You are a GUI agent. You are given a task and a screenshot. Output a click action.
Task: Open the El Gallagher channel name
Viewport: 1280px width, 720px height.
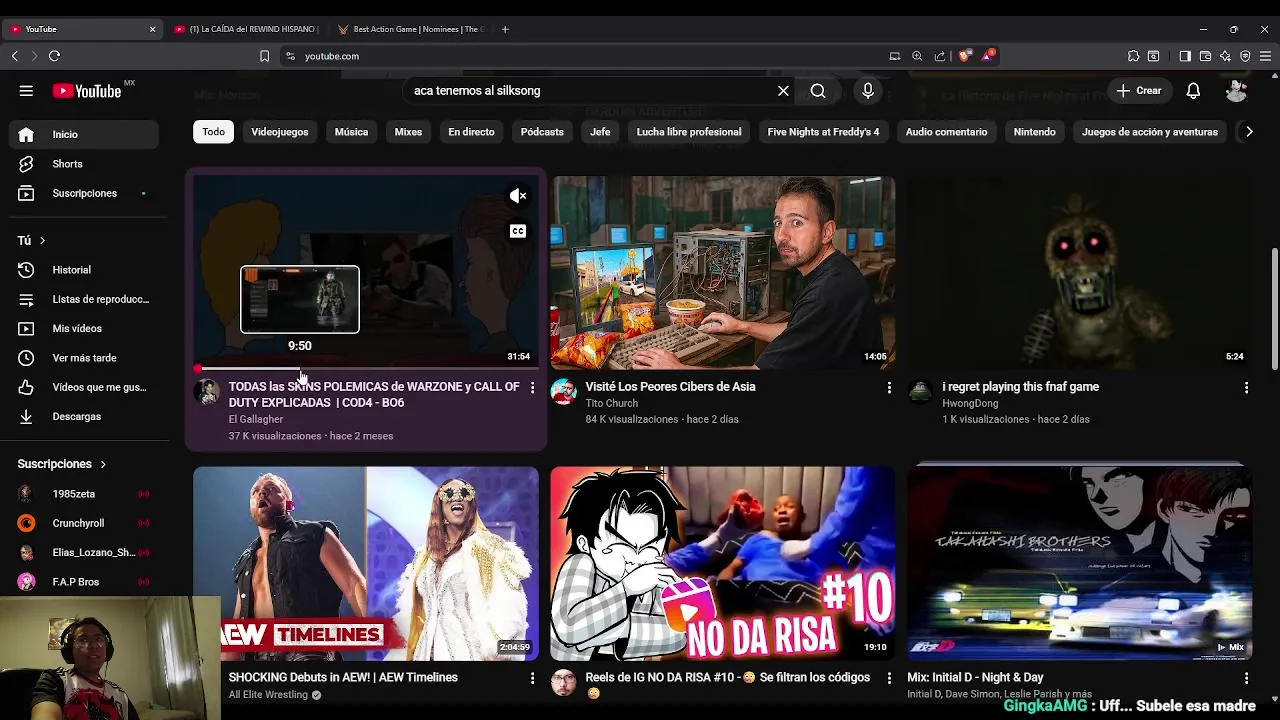coord(256,420)
